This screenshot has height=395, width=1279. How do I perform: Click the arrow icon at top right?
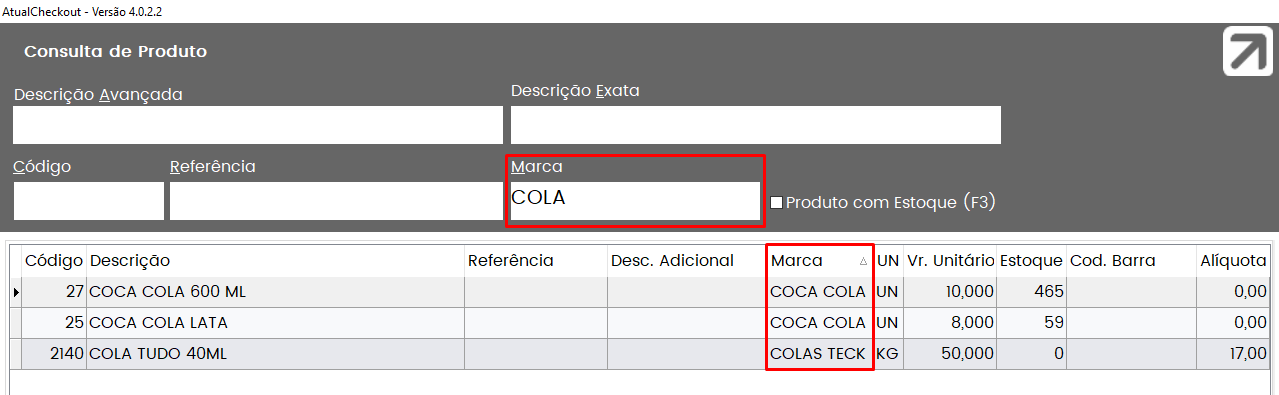1247,52
